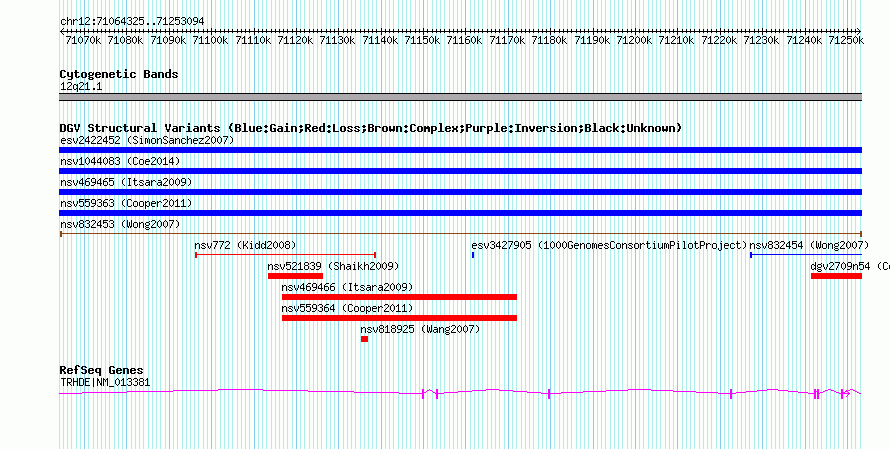Select the small blue esv3427905 marker

(473, 255)
